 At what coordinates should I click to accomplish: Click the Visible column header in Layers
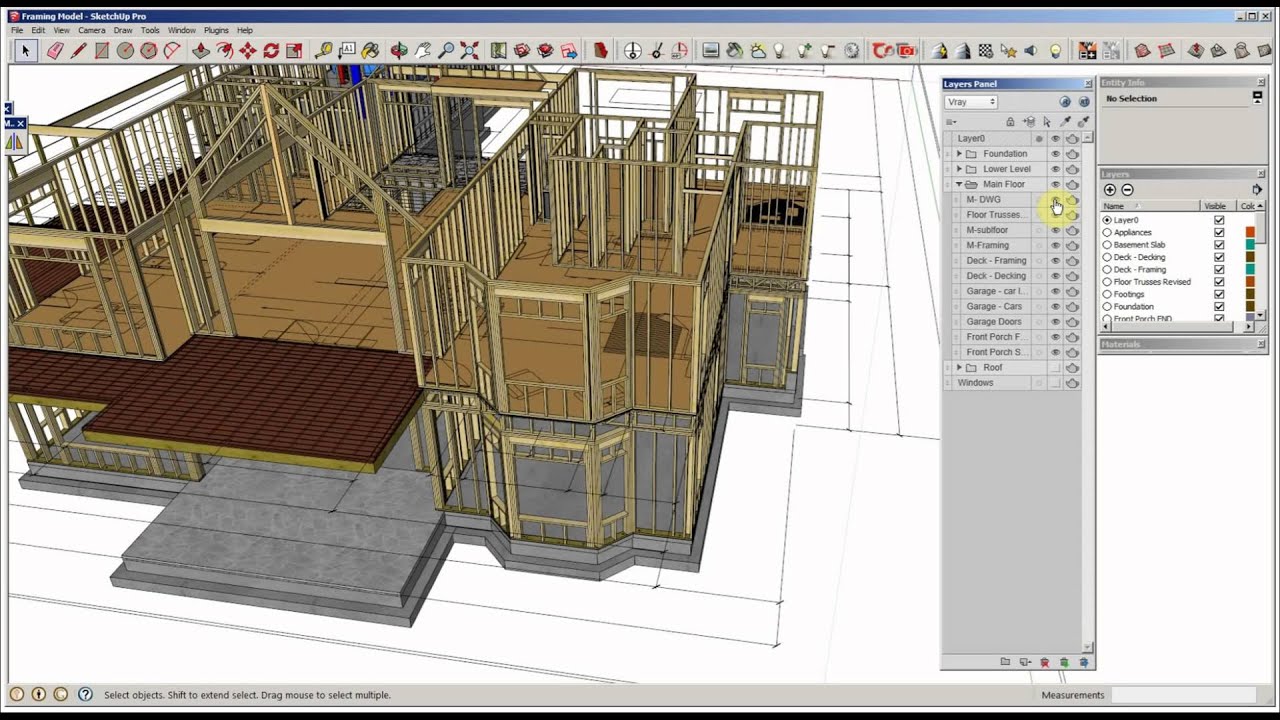[1218, 206]
